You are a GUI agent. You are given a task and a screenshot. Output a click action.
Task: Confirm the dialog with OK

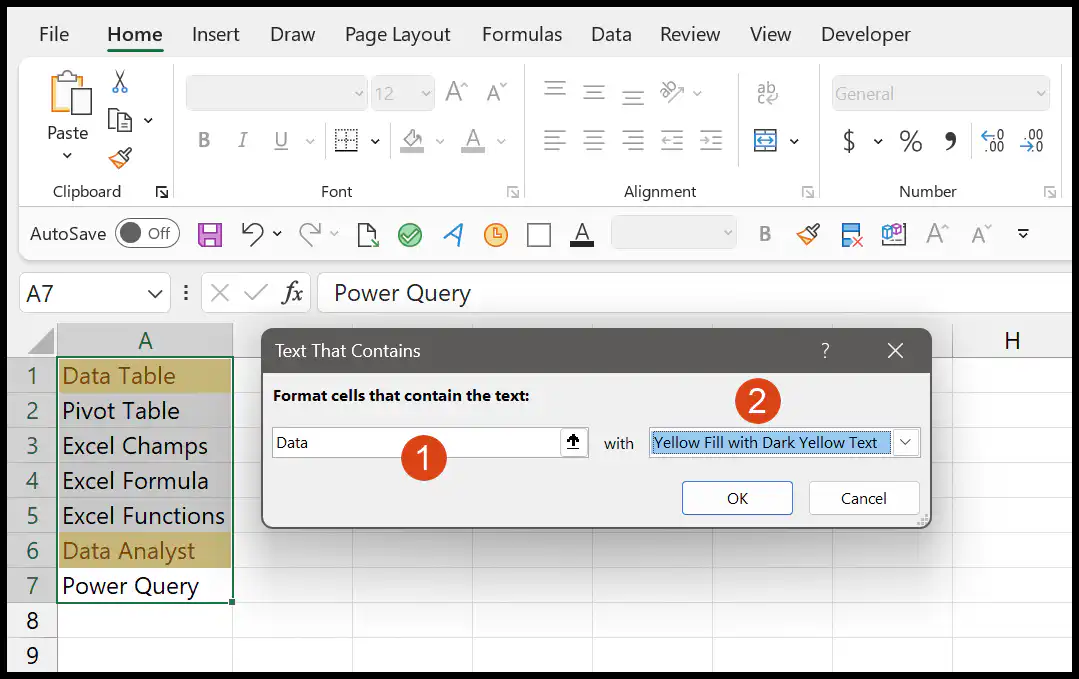click(x=737, y=498)
